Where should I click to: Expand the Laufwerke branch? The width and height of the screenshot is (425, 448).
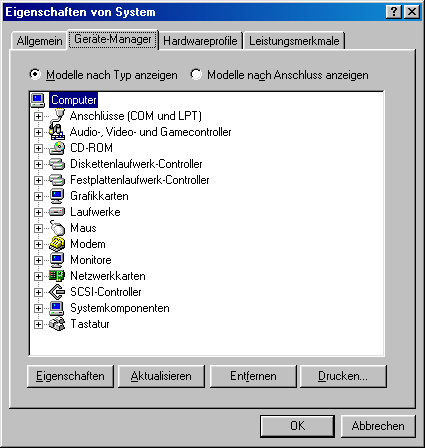pos(38,212)
